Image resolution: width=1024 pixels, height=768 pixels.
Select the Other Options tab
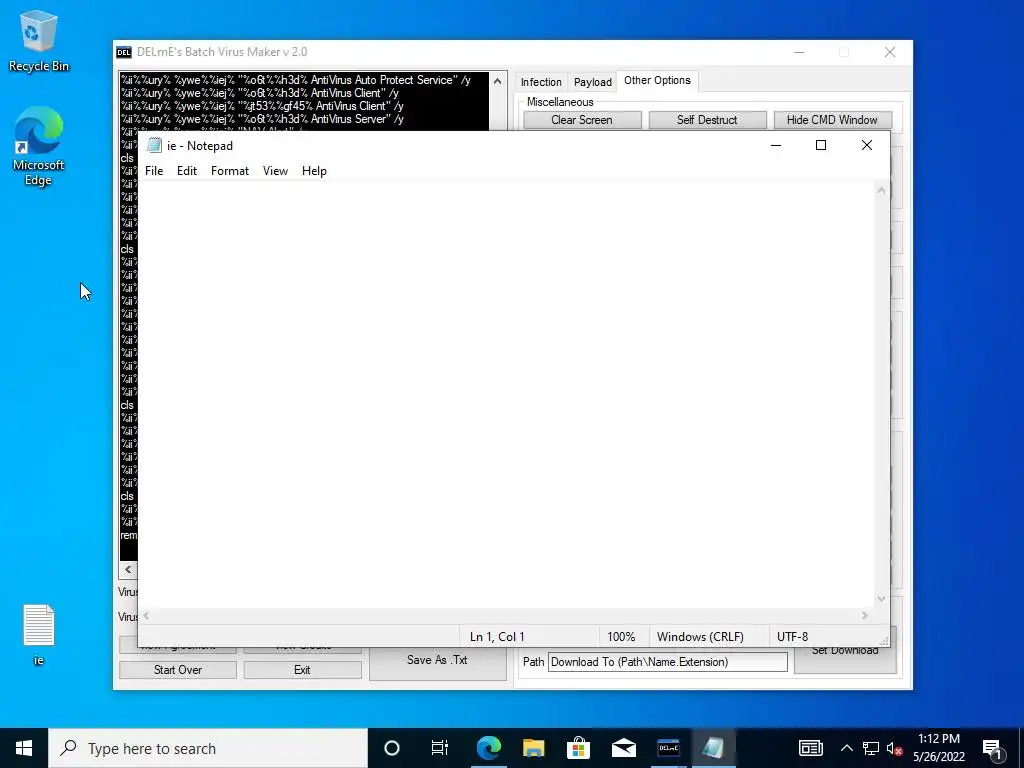click(657, 80)
